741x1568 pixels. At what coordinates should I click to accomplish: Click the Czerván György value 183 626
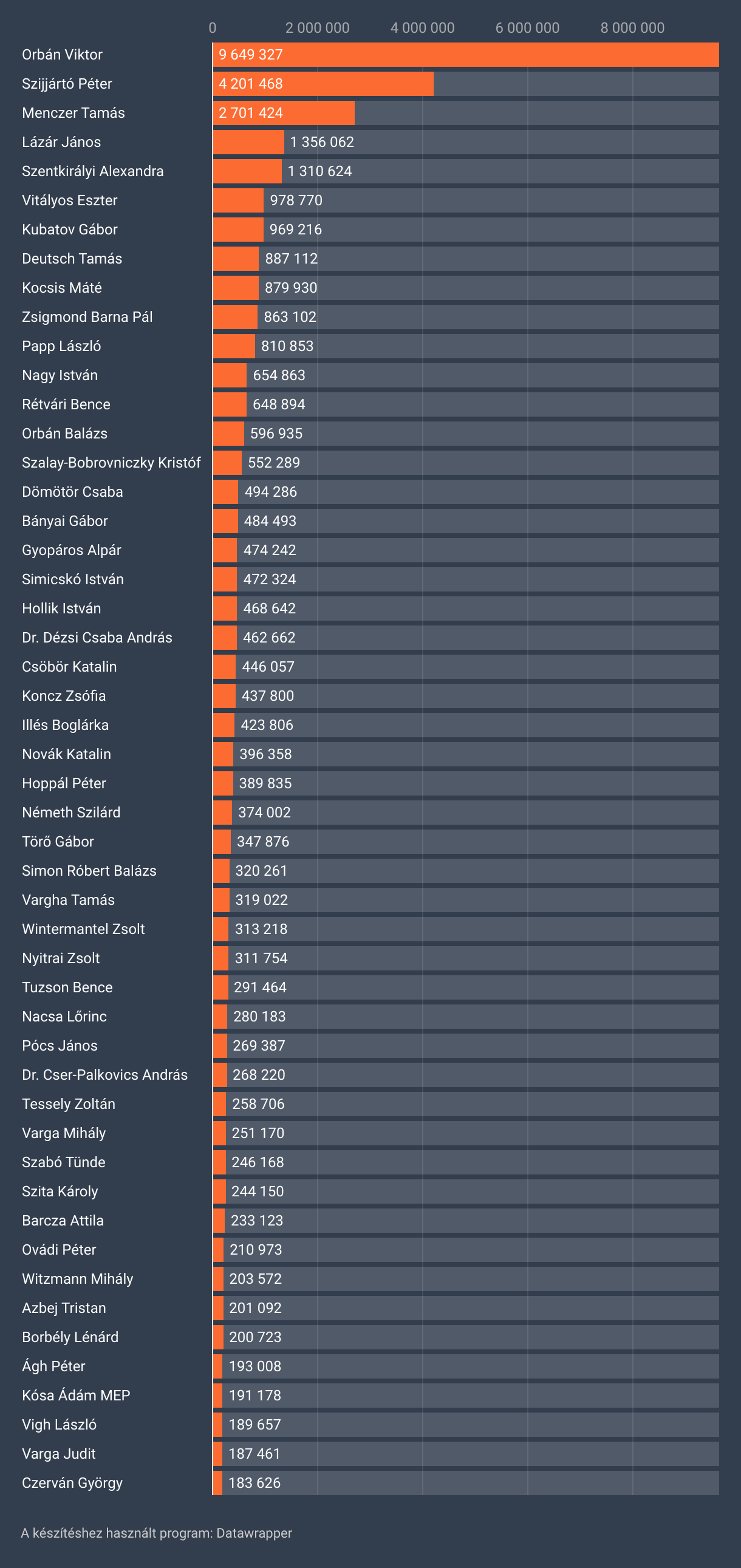(254, 1483)
